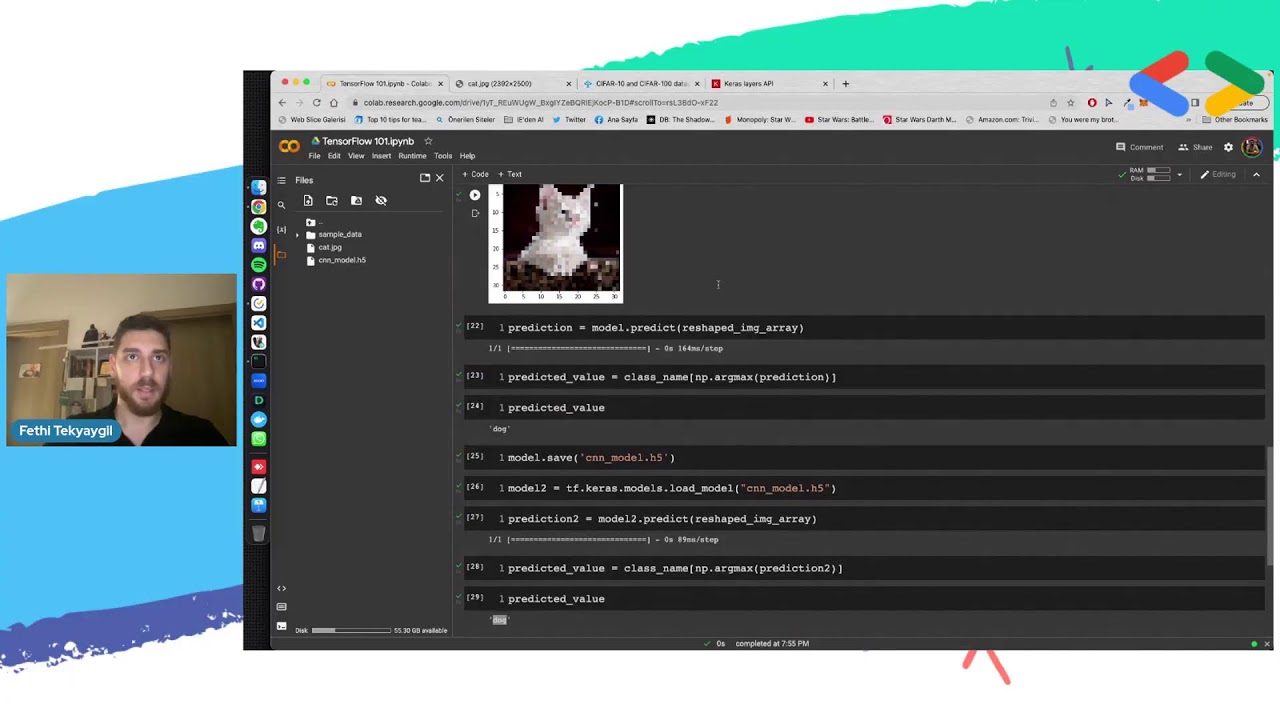This screenshot has height=720, width=1280.
Task: Select the Files folder sidebar icon
Action: coord(281,255)
